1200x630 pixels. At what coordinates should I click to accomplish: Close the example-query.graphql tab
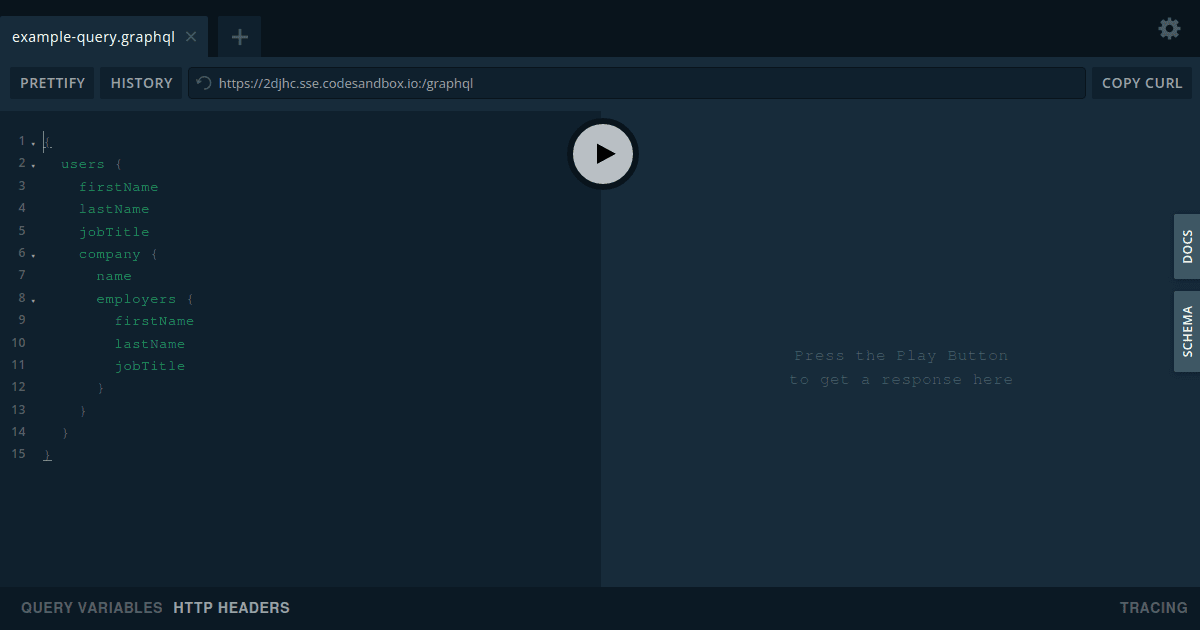(190, 36)
